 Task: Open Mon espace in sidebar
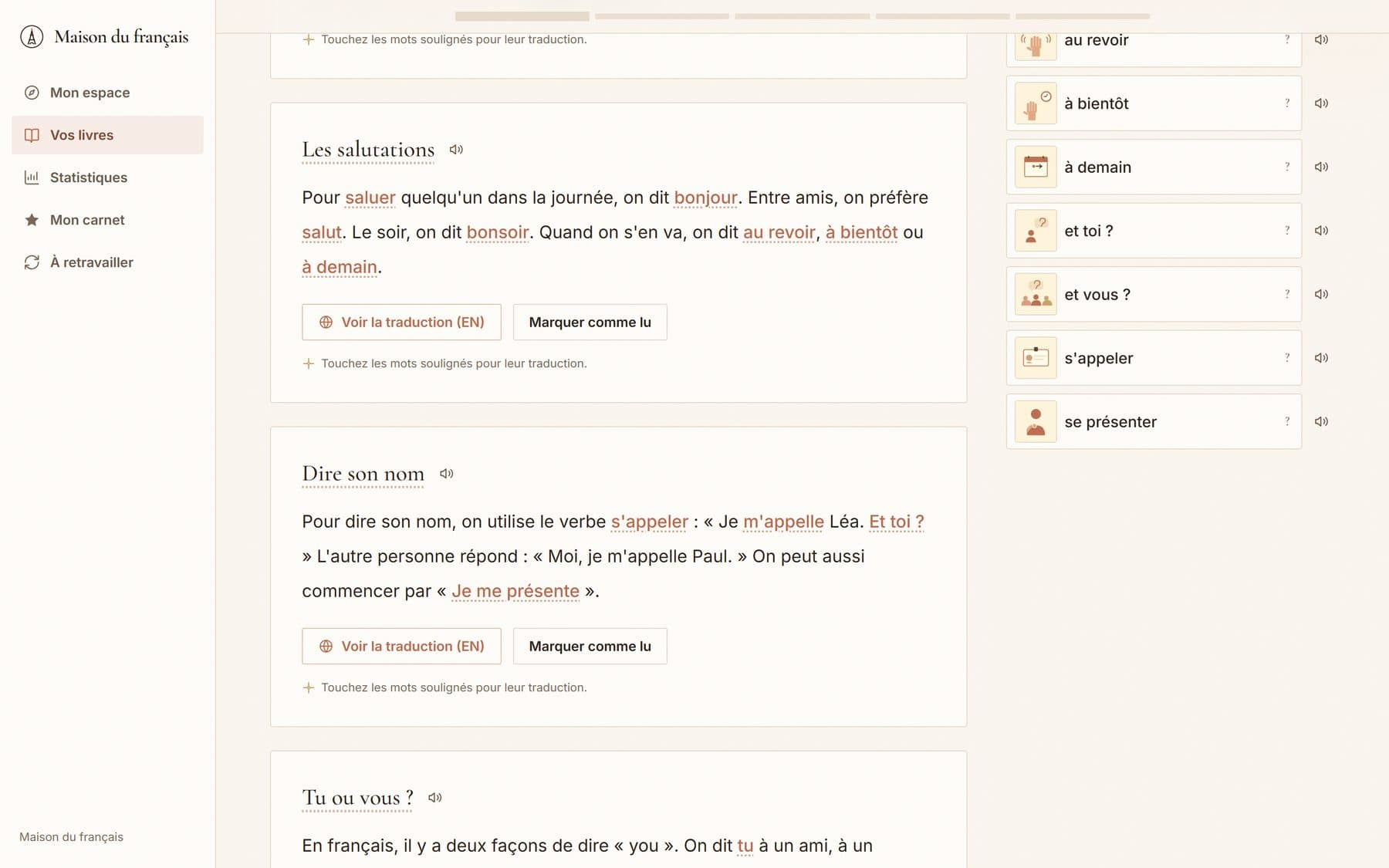[x=107, y=93]
